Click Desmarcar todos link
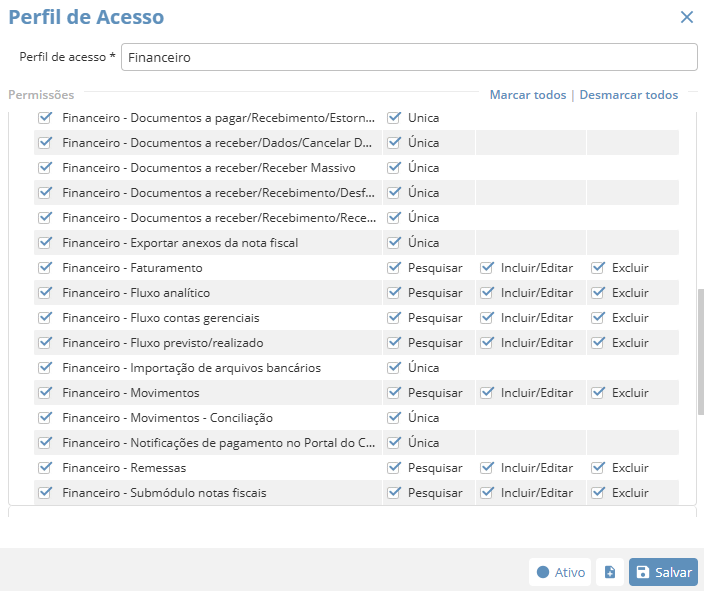The width and height of the screenshot is (704, 591). 628,95
